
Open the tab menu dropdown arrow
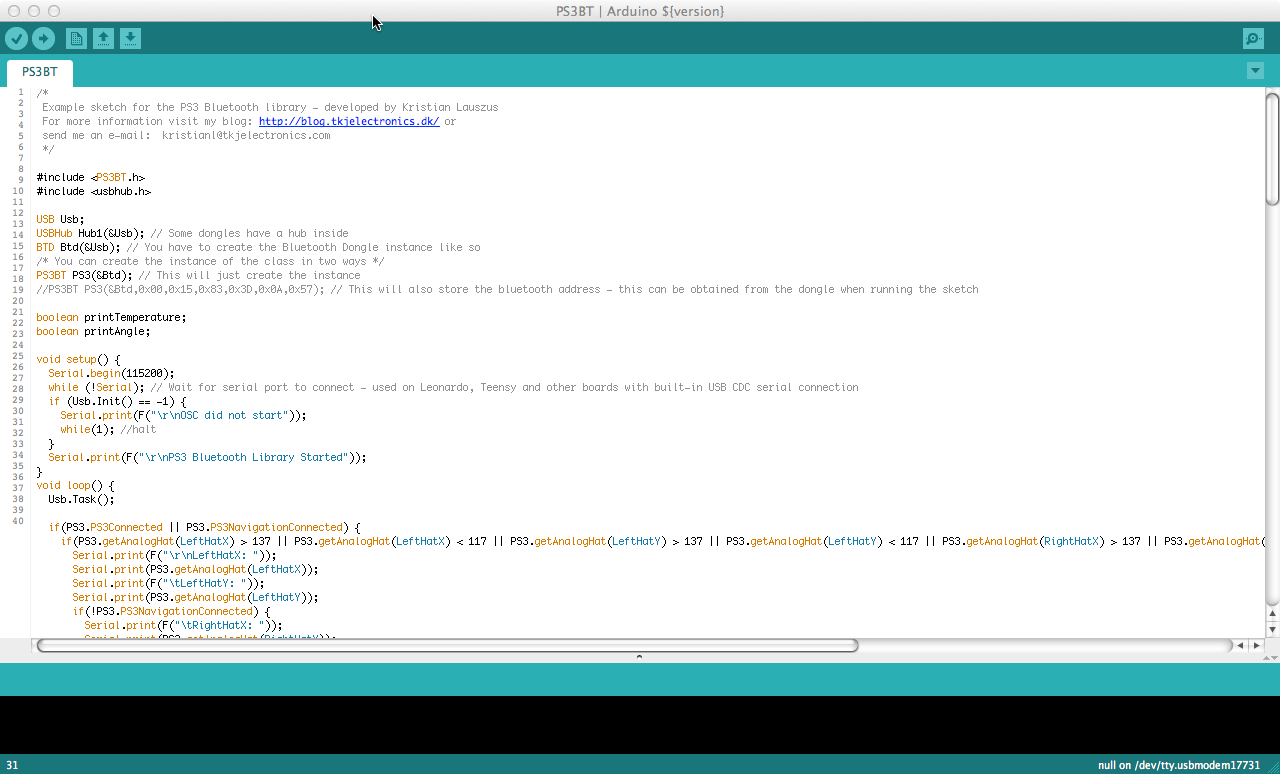1256,71
